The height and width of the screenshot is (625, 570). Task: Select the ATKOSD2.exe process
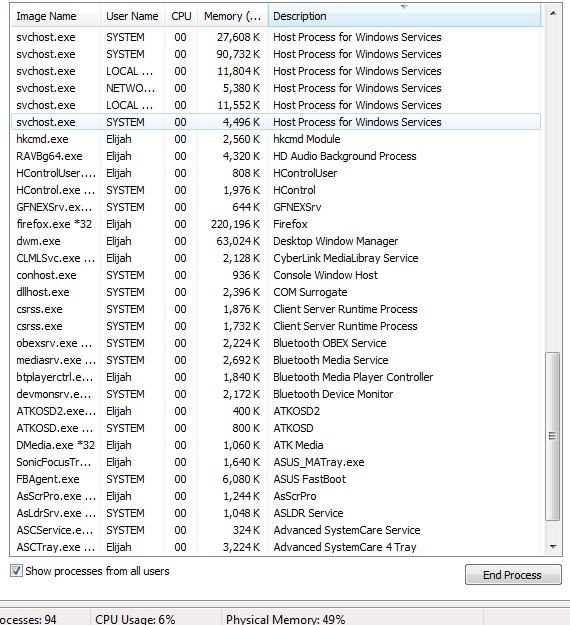[x=276, y=411]
